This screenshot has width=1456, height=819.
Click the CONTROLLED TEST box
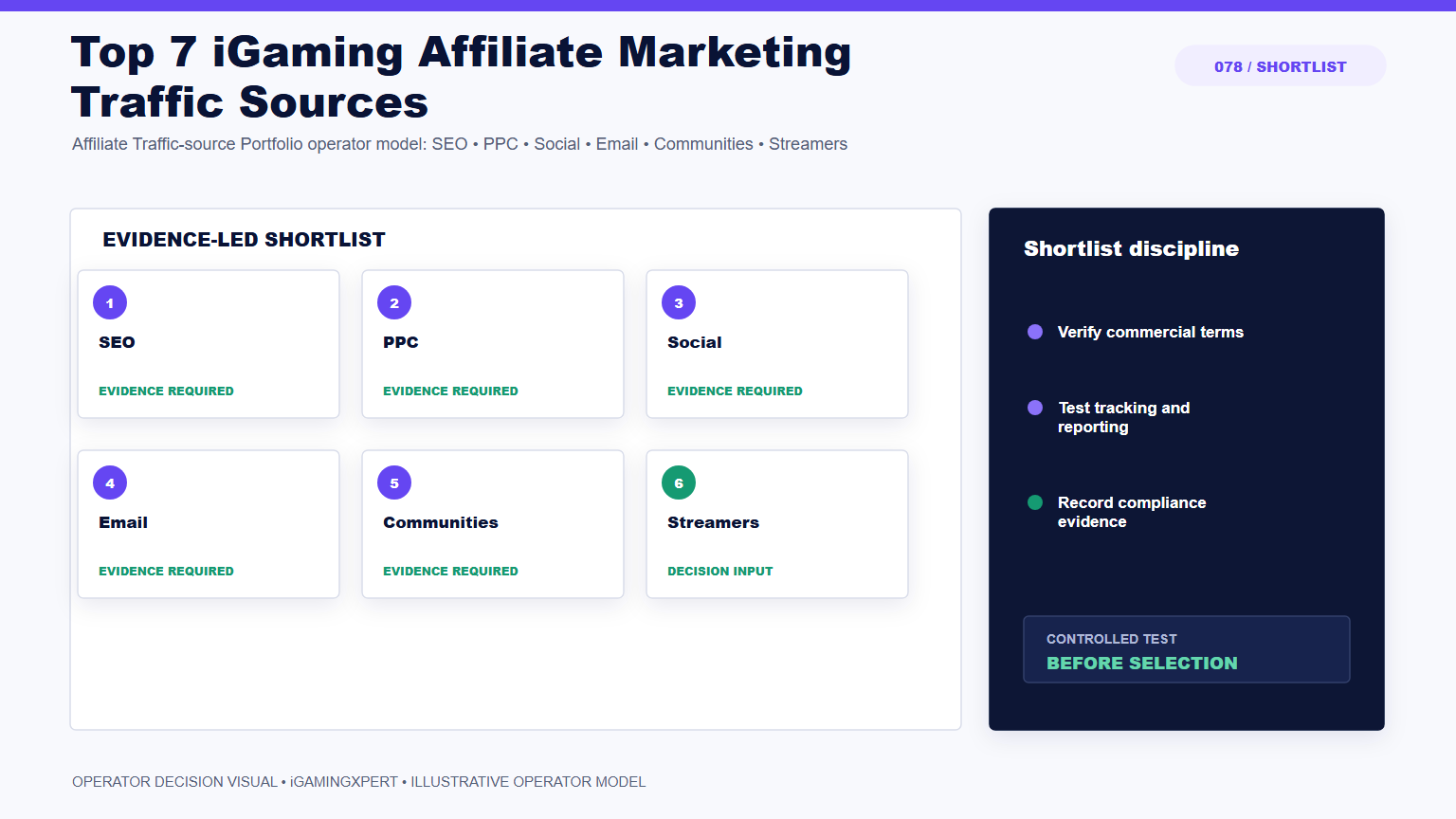pyautogui.click(x=1187, y=649)
